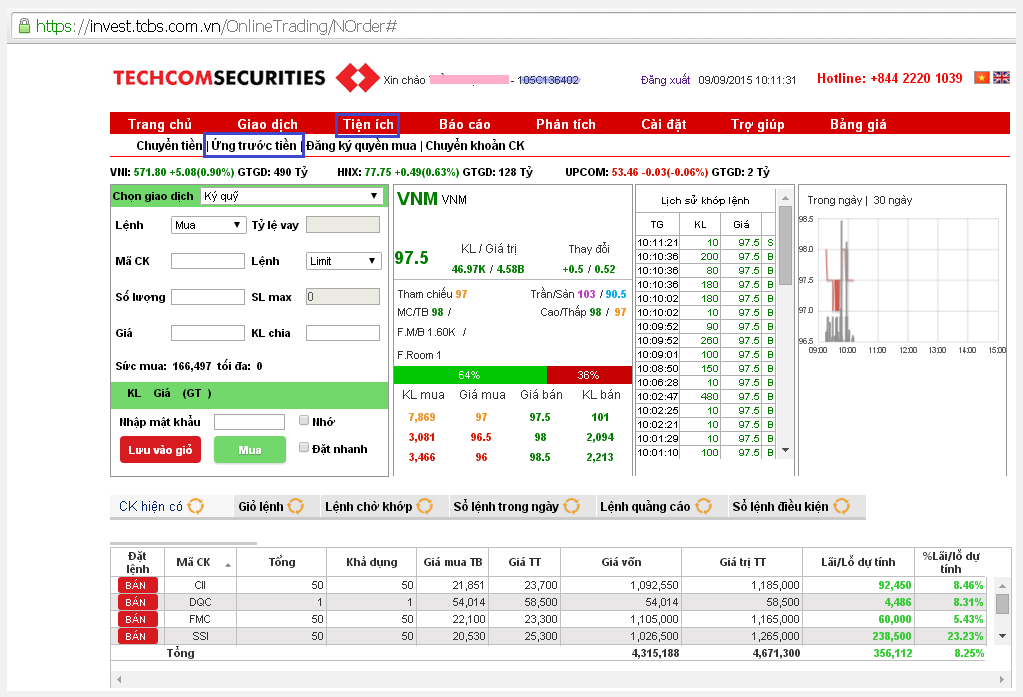Click the Giá mua 97 price
This screenshot has height=697, width=1023.
(481, 417)
